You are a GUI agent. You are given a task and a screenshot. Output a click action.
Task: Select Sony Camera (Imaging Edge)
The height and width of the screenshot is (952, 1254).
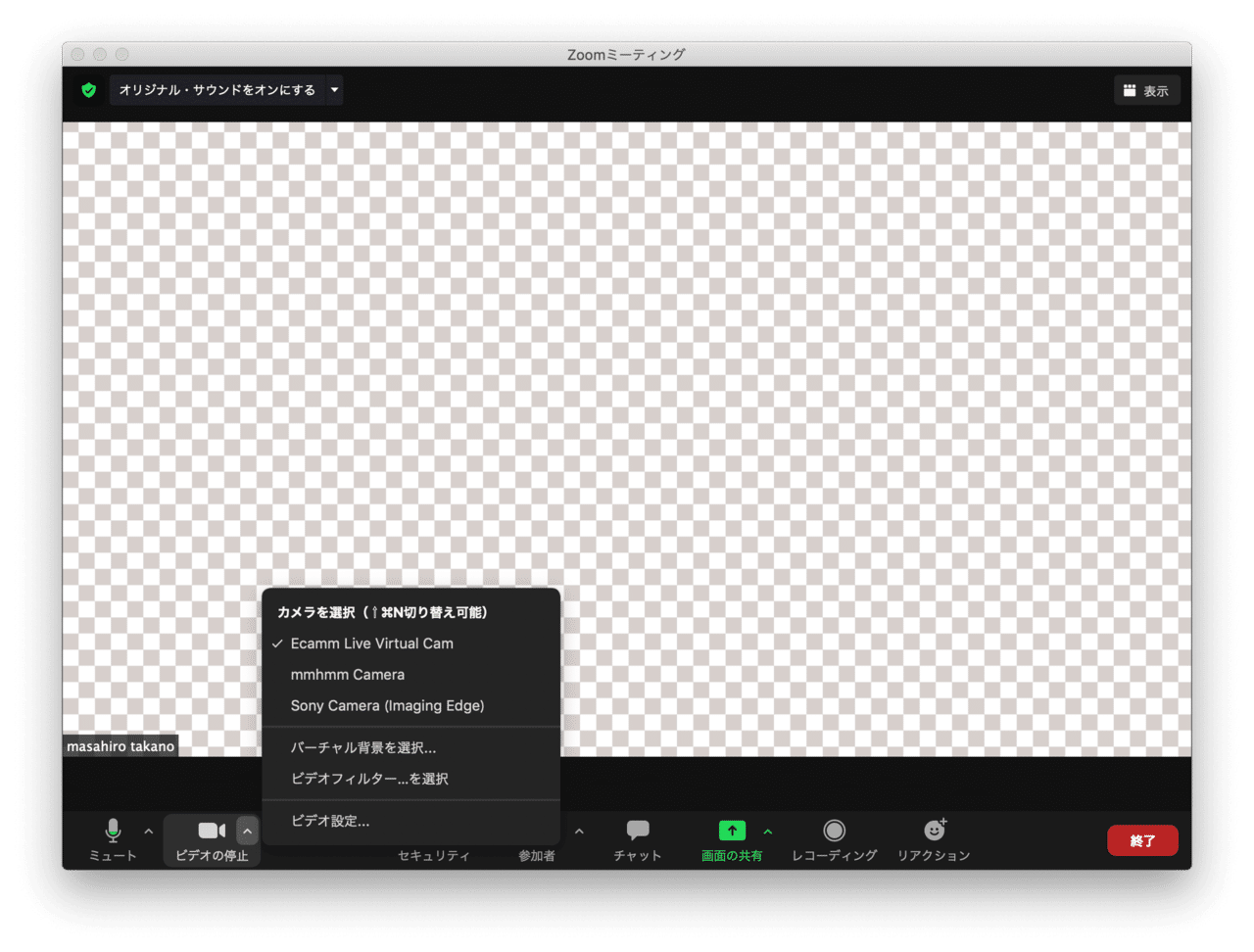[x=411, y=706]
